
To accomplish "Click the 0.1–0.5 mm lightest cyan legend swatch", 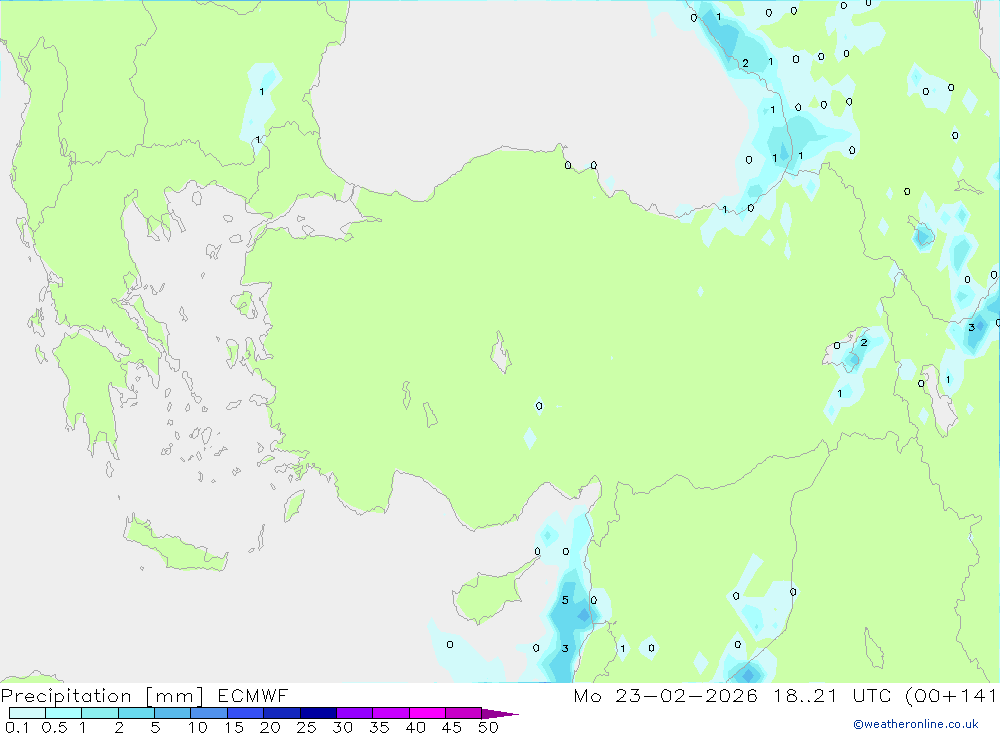I will pyautogui.click(x=27, y=713).
